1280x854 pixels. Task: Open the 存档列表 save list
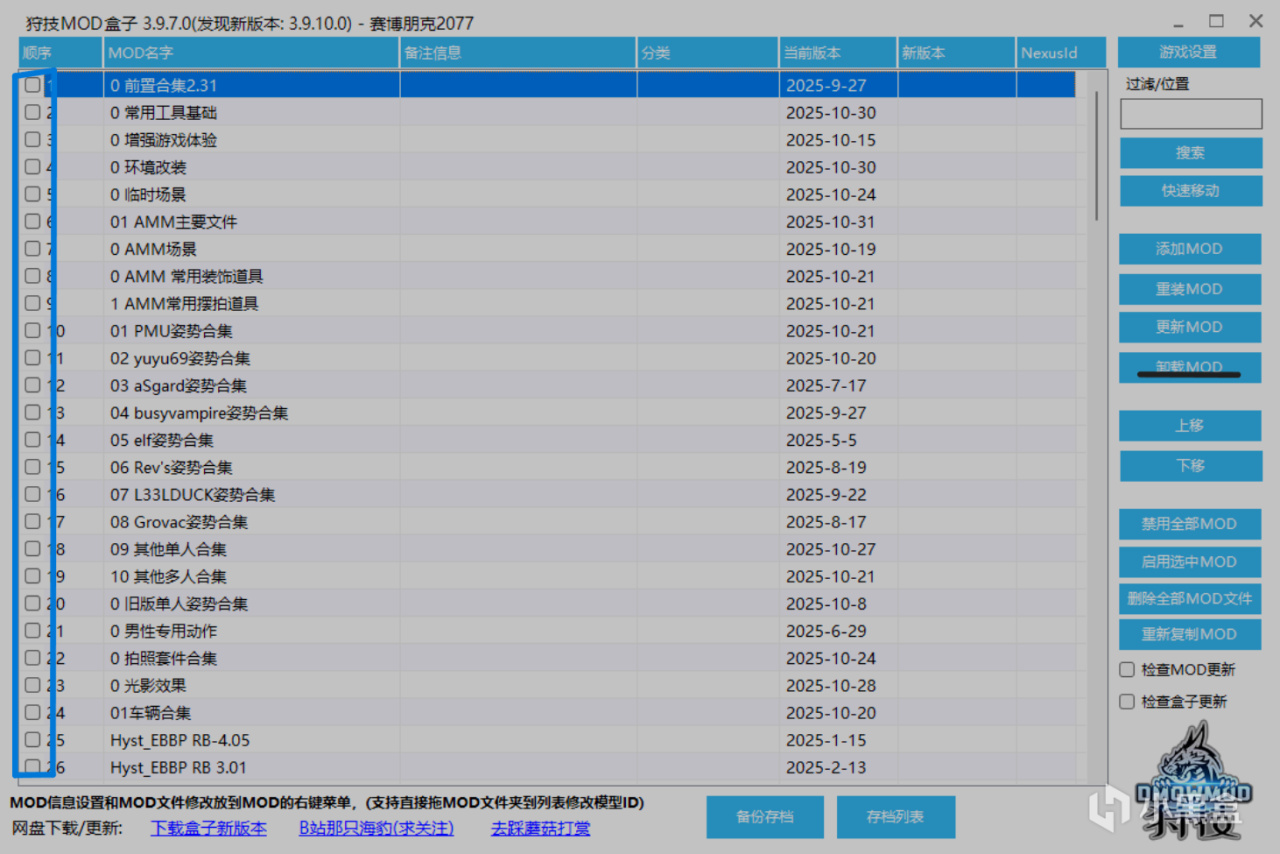pyautogui.click(x=896, y=817)
